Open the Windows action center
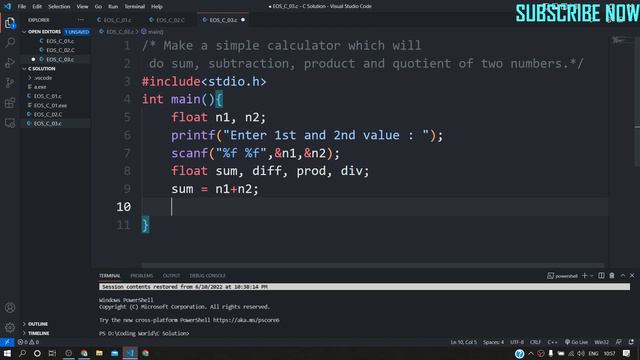This screenshot has width=640, height=360. point(627,353)
